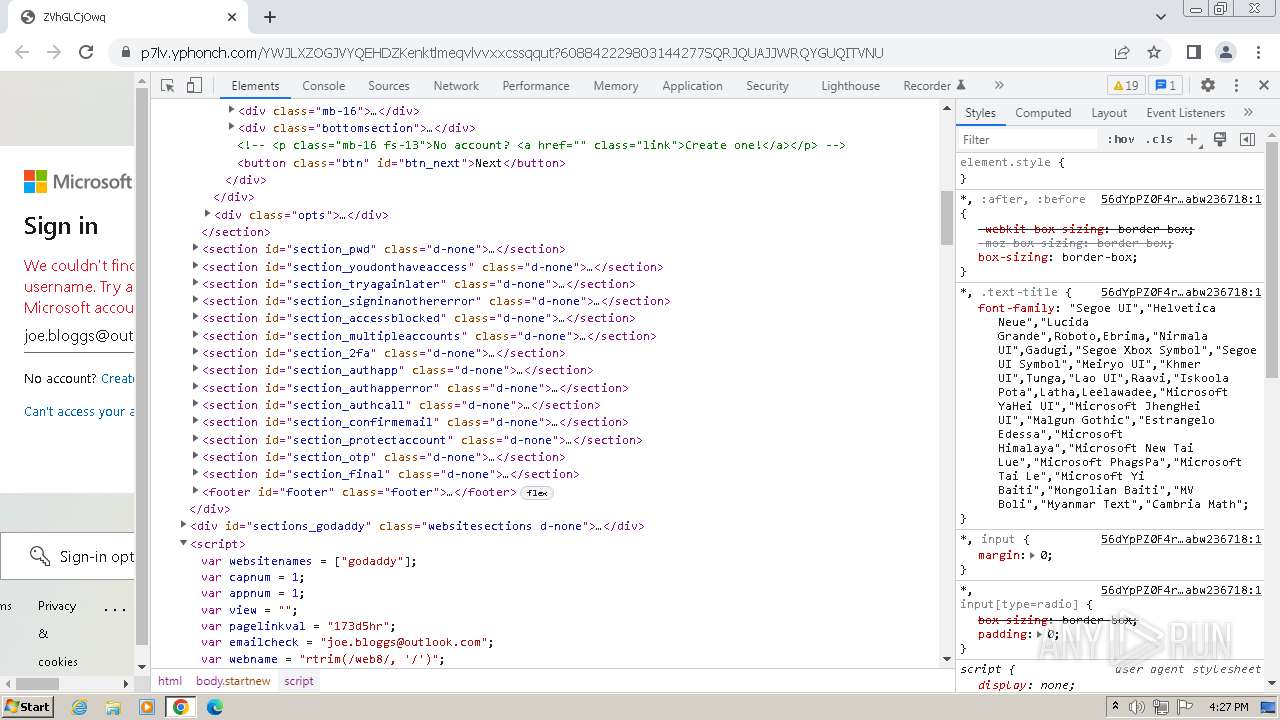Viewport: 1280px width, 720px height.
Task: Toggle the .cls element classes button
Action: [x=1160, y=139]
